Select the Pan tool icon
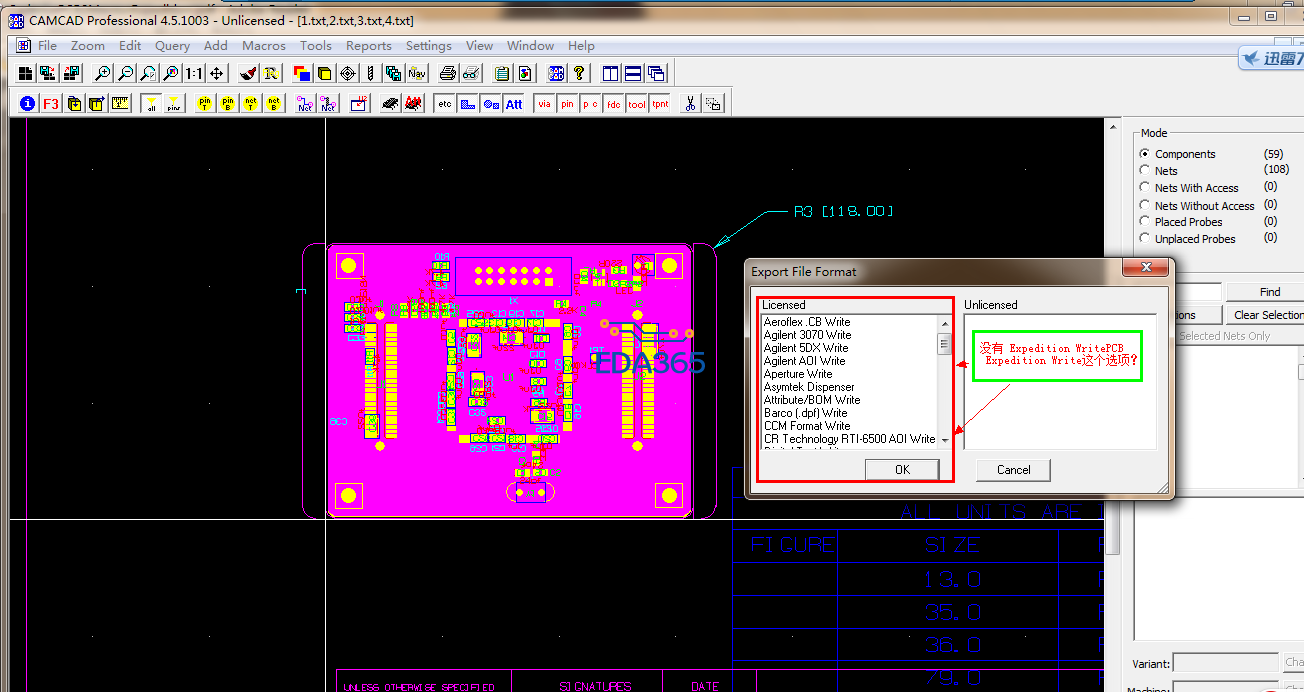The width and height of the screenshot is (1304, 692). (217, 72)
